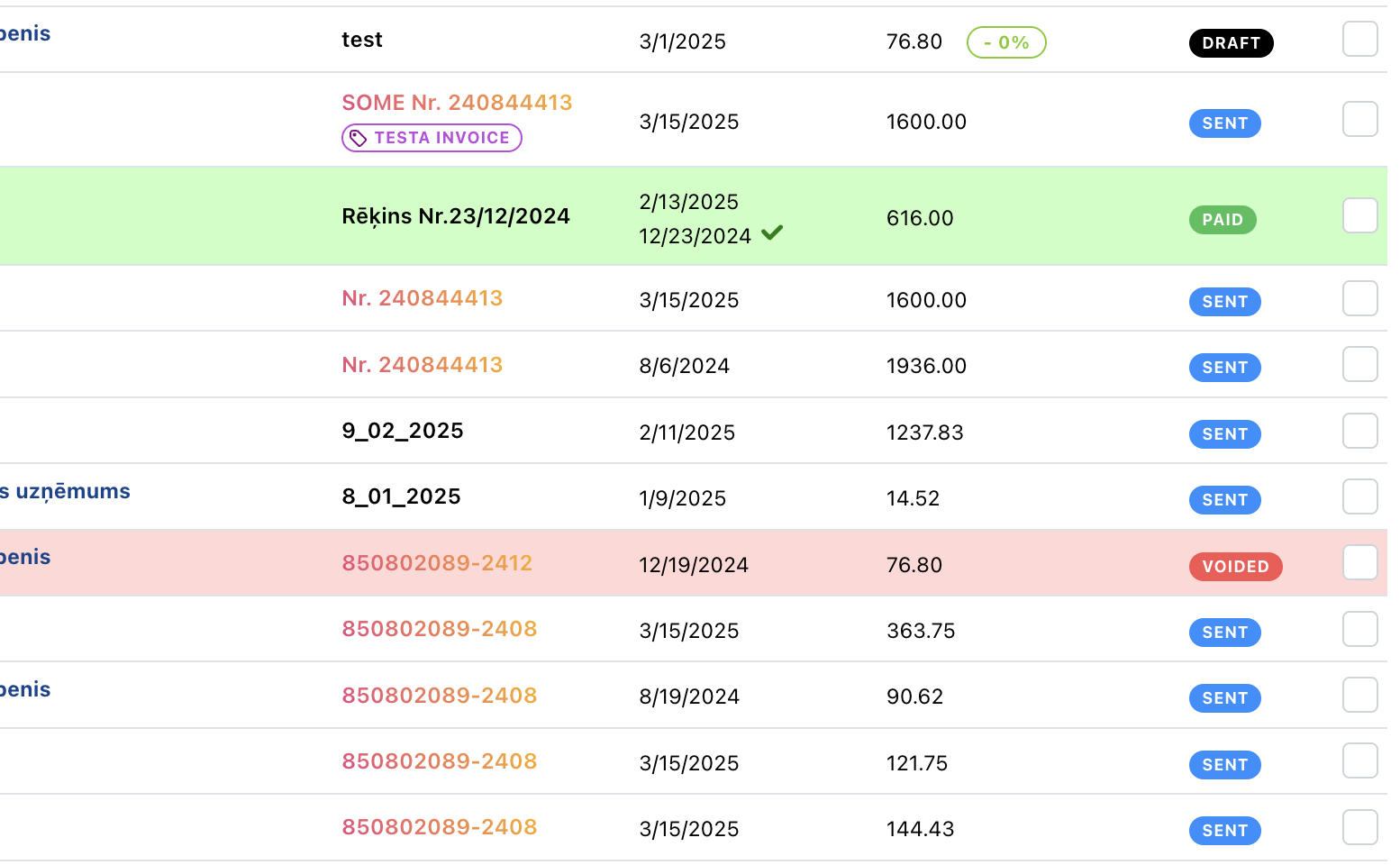Click the amount 363.75
Image resolution: width=1400 pixels, height=865 pixels.
[921, 631]
